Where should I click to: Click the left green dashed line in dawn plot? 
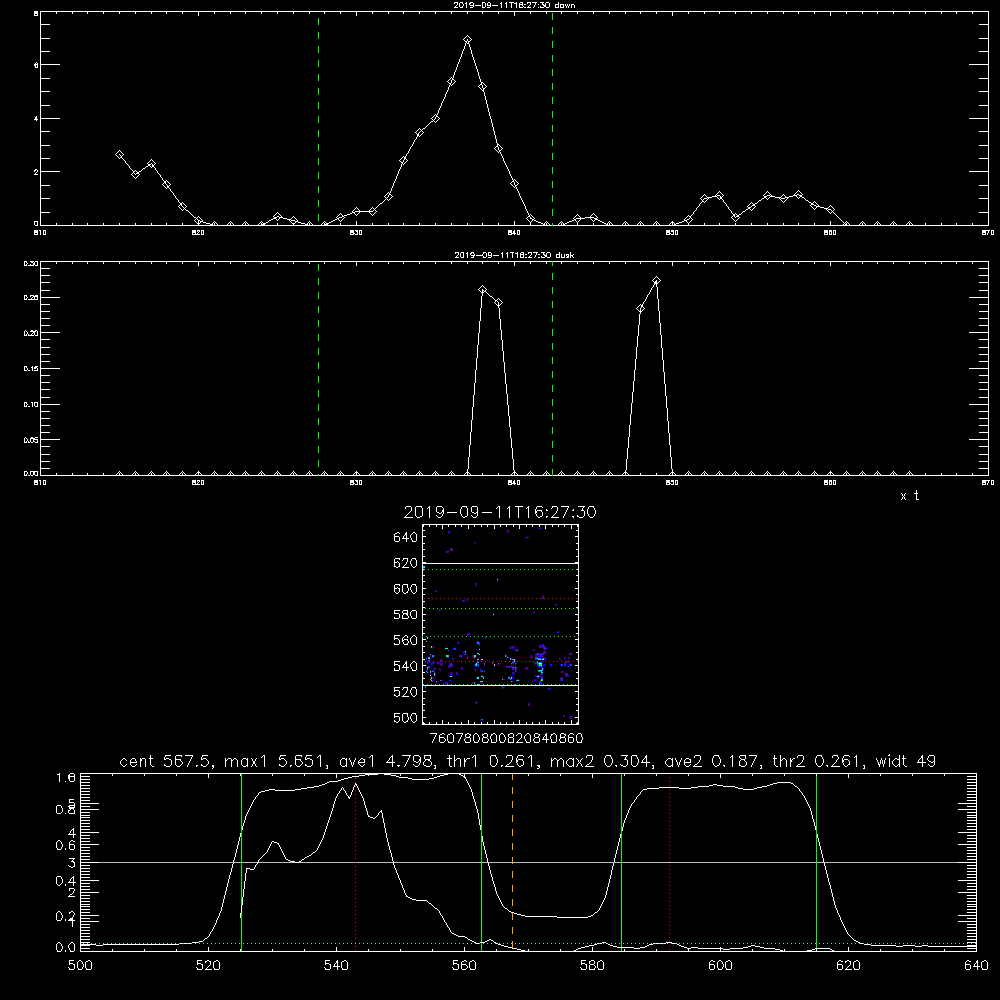click(318, 119)
